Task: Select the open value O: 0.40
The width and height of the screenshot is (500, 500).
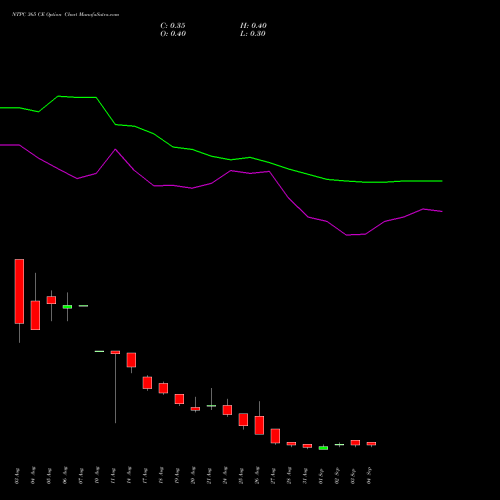Action: pyautogui.click(x=173, y=34)
